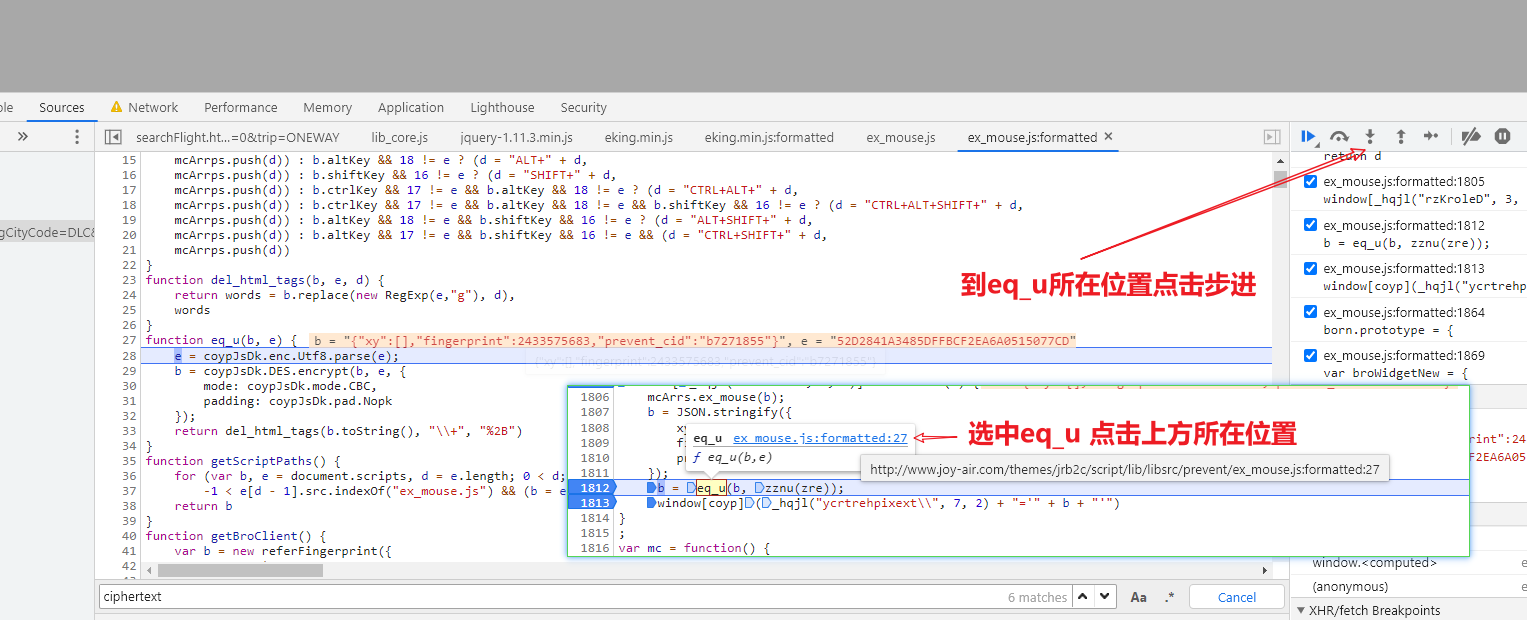Toggle match case in search
Viewport: 1527px width, 620px height.
coord(1138,597)
